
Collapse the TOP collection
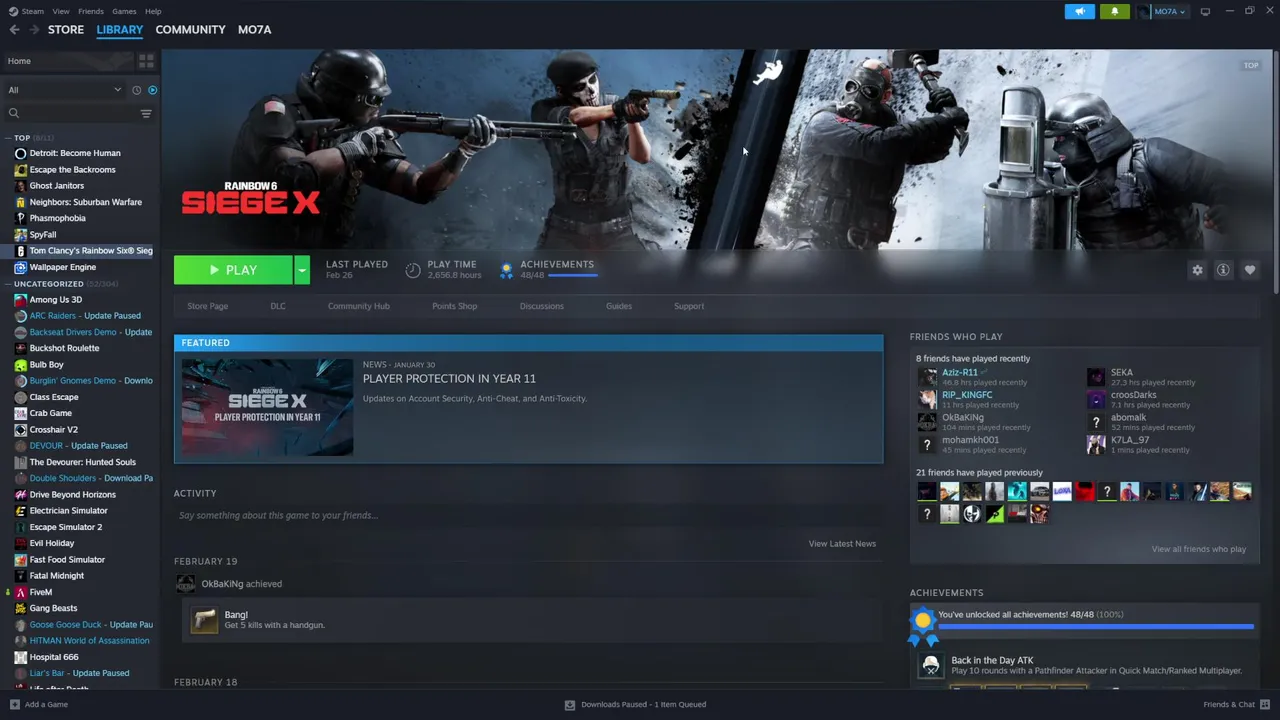[8, 138]
